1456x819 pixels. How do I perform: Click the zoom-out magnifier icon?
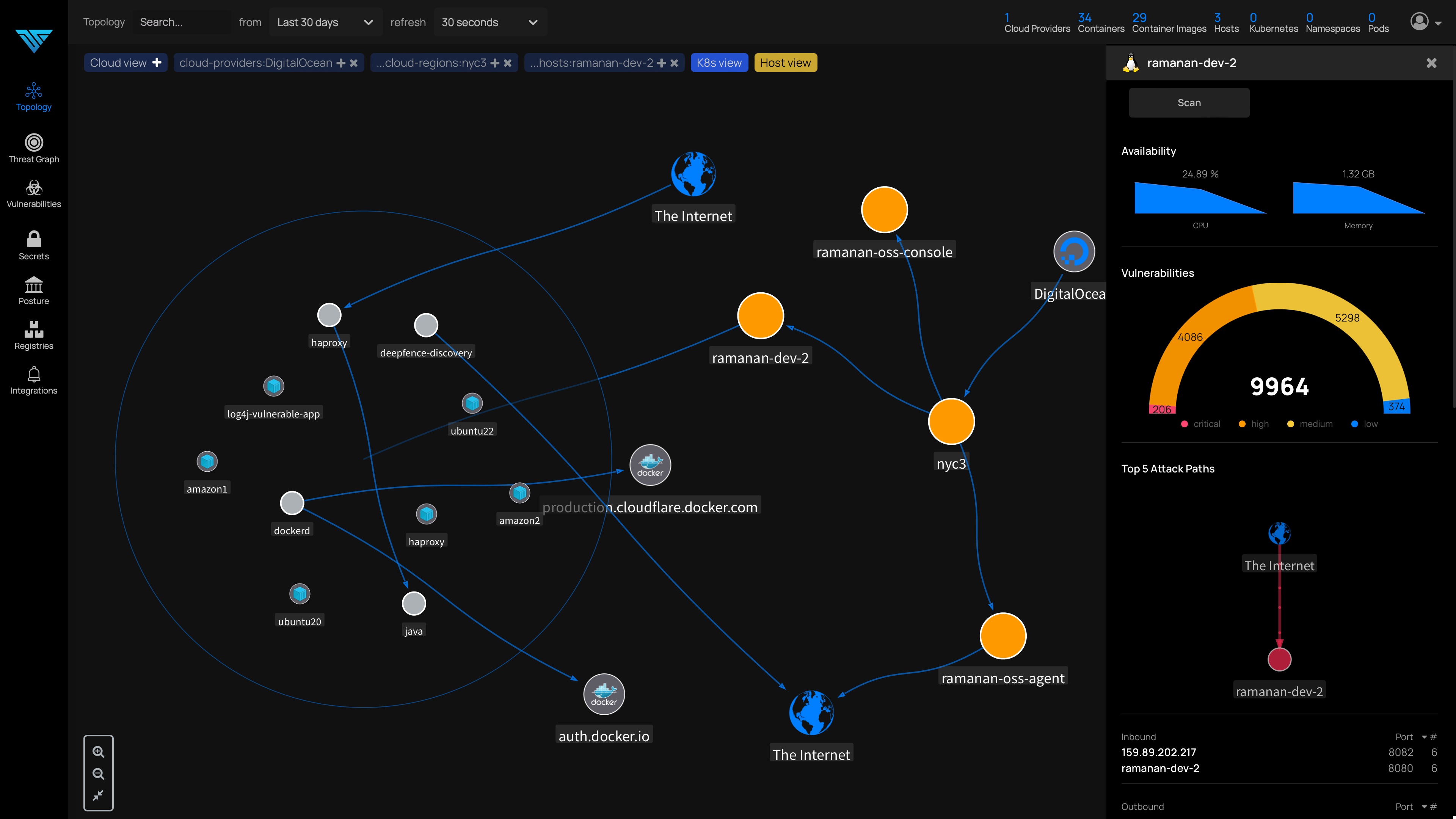pyautogui.click(x=98, y=774)
